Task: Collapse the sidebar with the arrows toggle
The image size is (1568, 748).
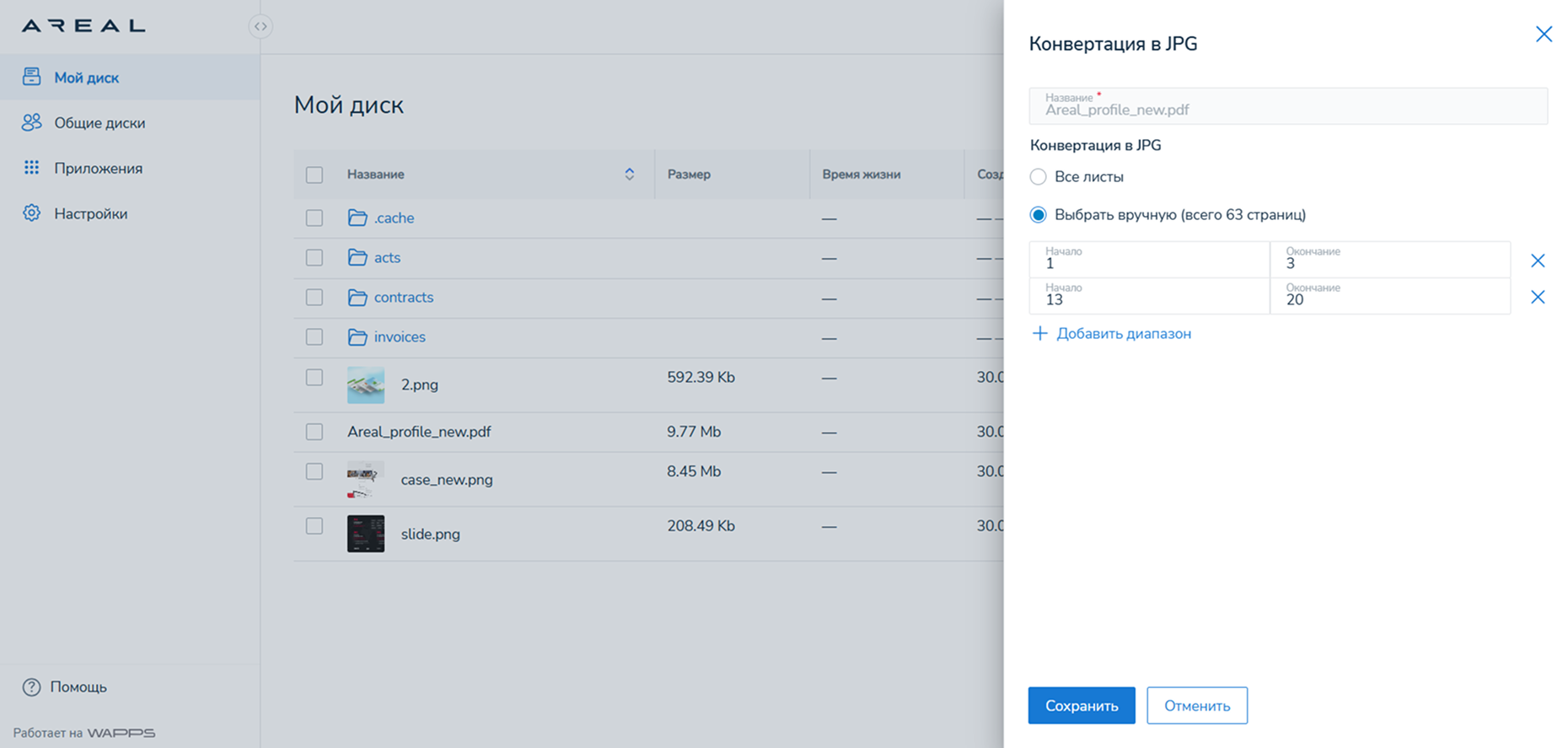Action: [x=260, y=26]
